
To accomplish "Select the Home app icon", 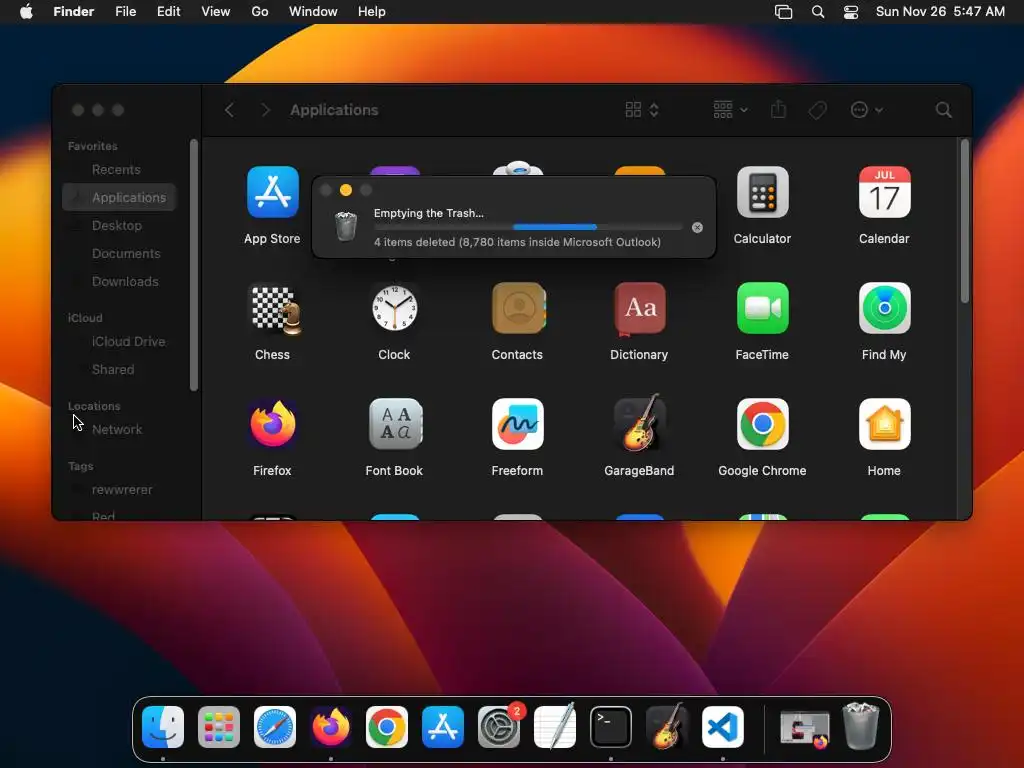I will (x=884, y=424).
